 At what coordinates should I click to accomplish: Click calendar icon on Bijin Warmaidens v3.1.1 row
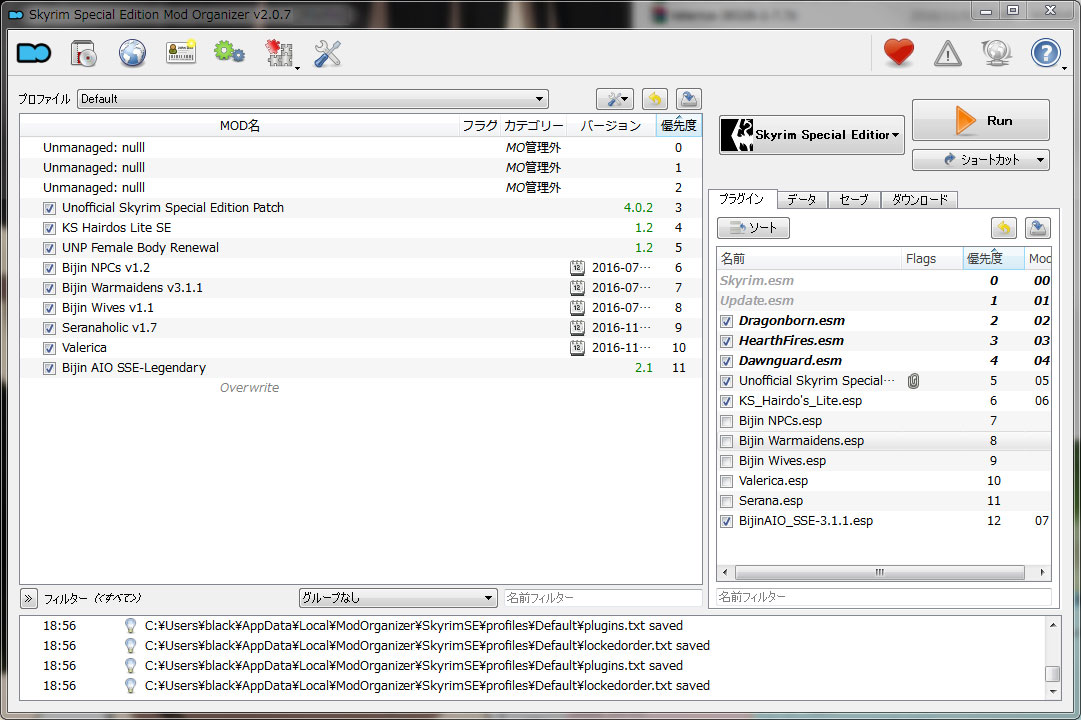(577, 288)
